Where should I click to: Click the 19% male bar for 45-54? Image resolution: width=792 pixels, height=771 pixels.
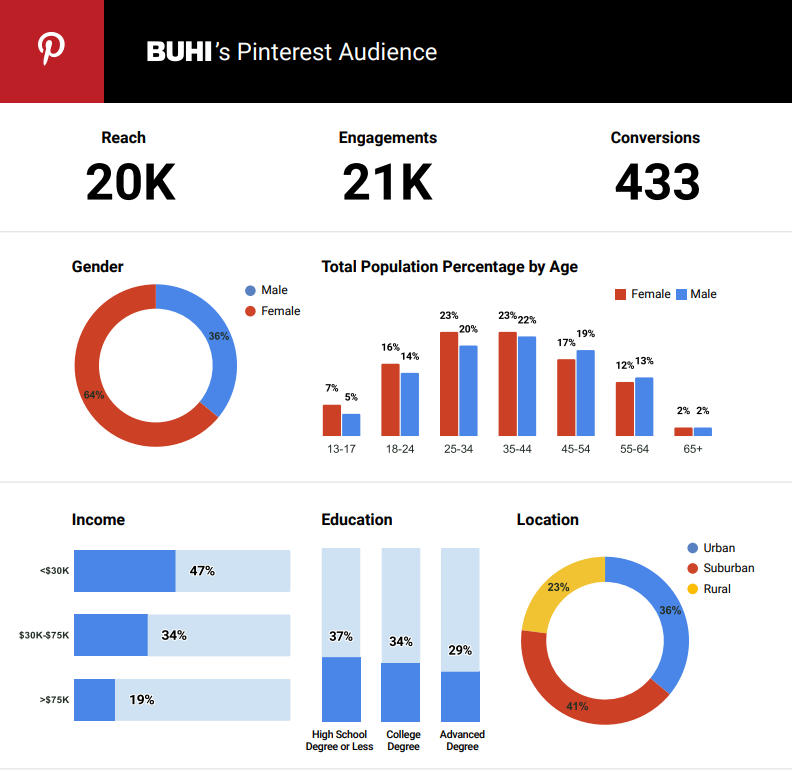click(585, 393)
